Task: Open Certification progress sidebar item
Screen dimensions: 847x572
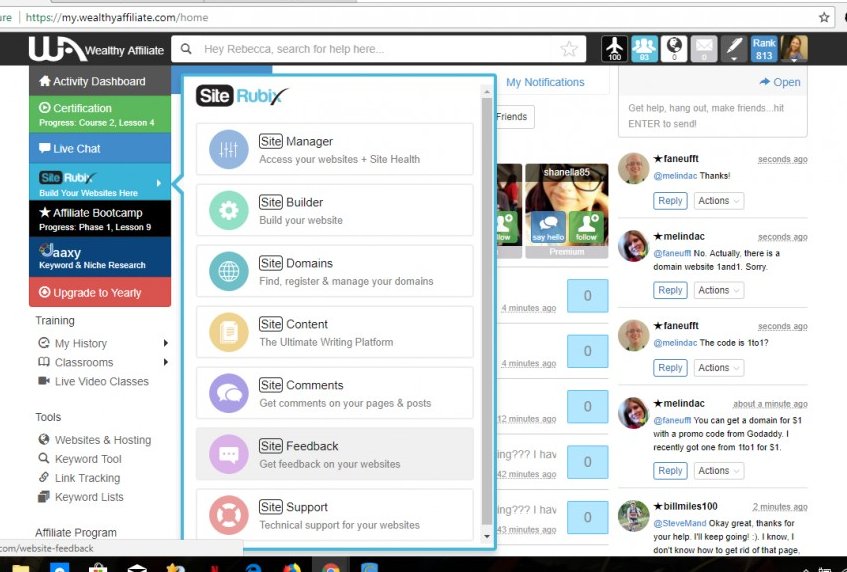Action: (x=100, y=115)
